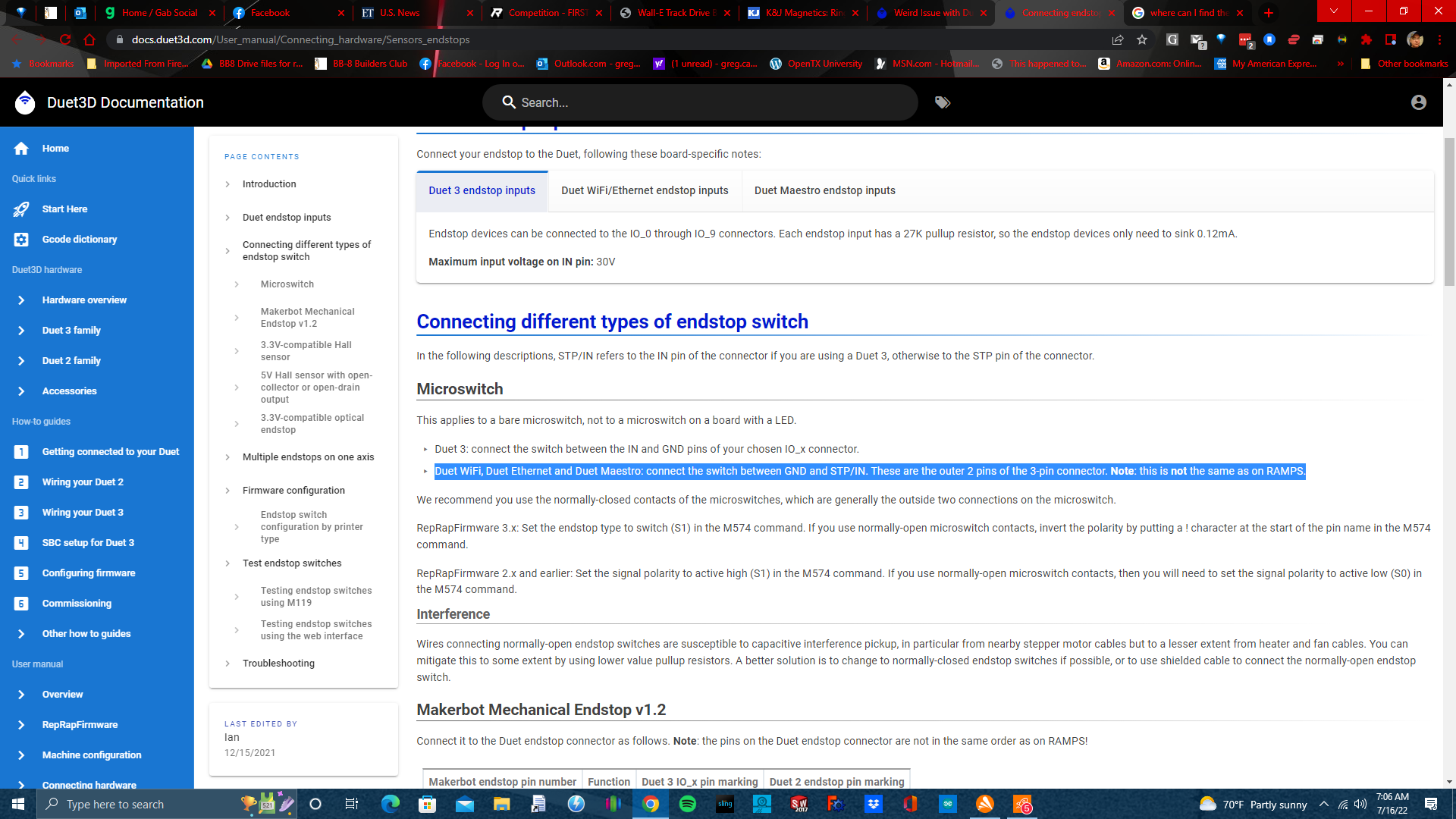Jump to Duet endstop inputs section
The height and width of the screenshot is (819, 1456).
pyautogui.click(x=287, y=218)
